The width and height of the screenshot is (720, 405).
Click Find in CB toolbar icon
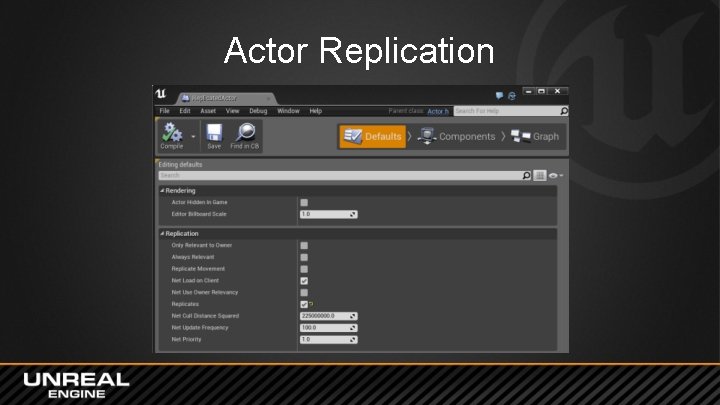click(245, 136)
